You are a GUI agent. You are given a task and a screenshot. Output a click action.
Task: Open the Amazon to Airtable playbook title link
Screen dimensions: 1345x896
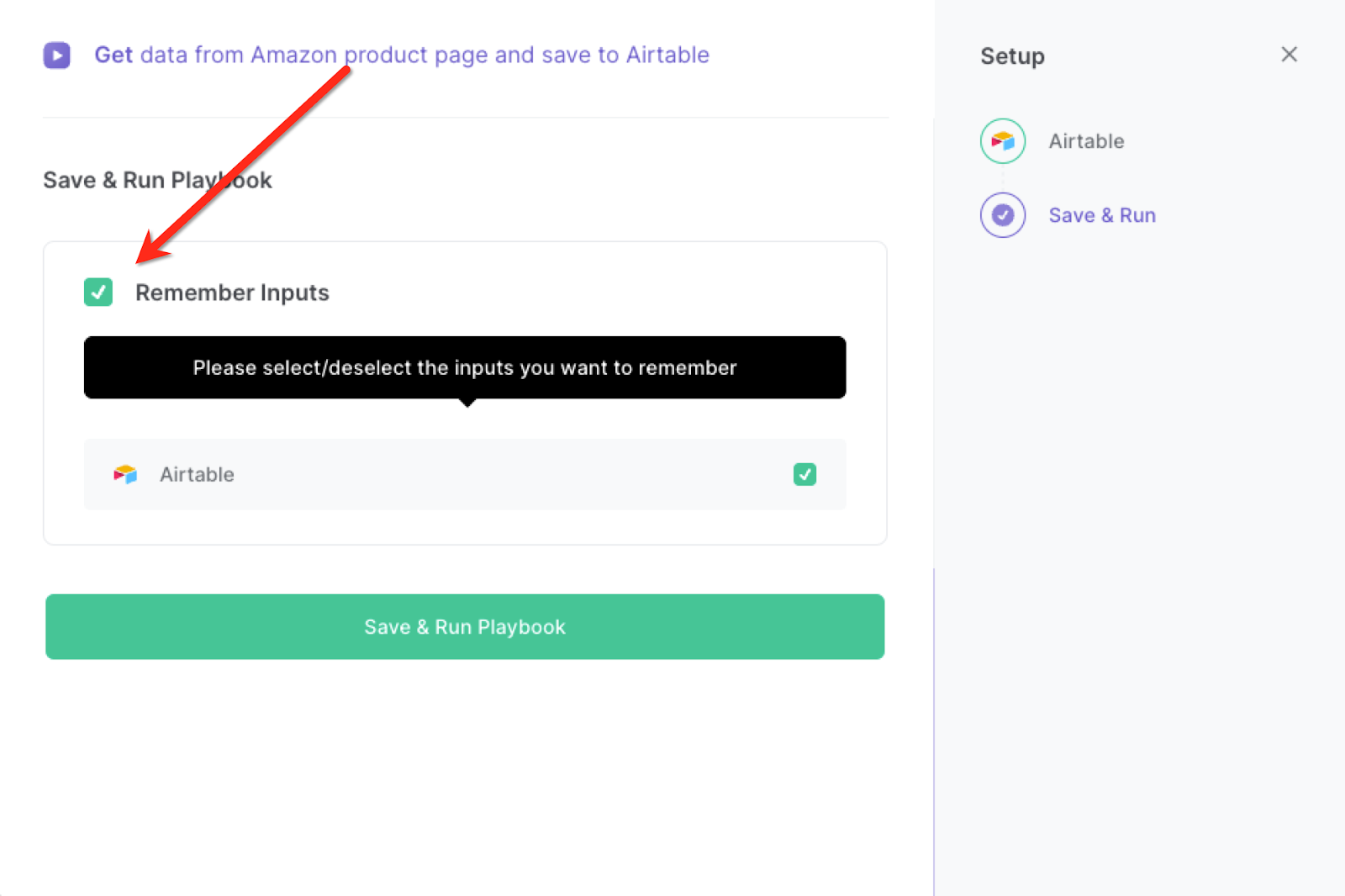coord(401,55)
